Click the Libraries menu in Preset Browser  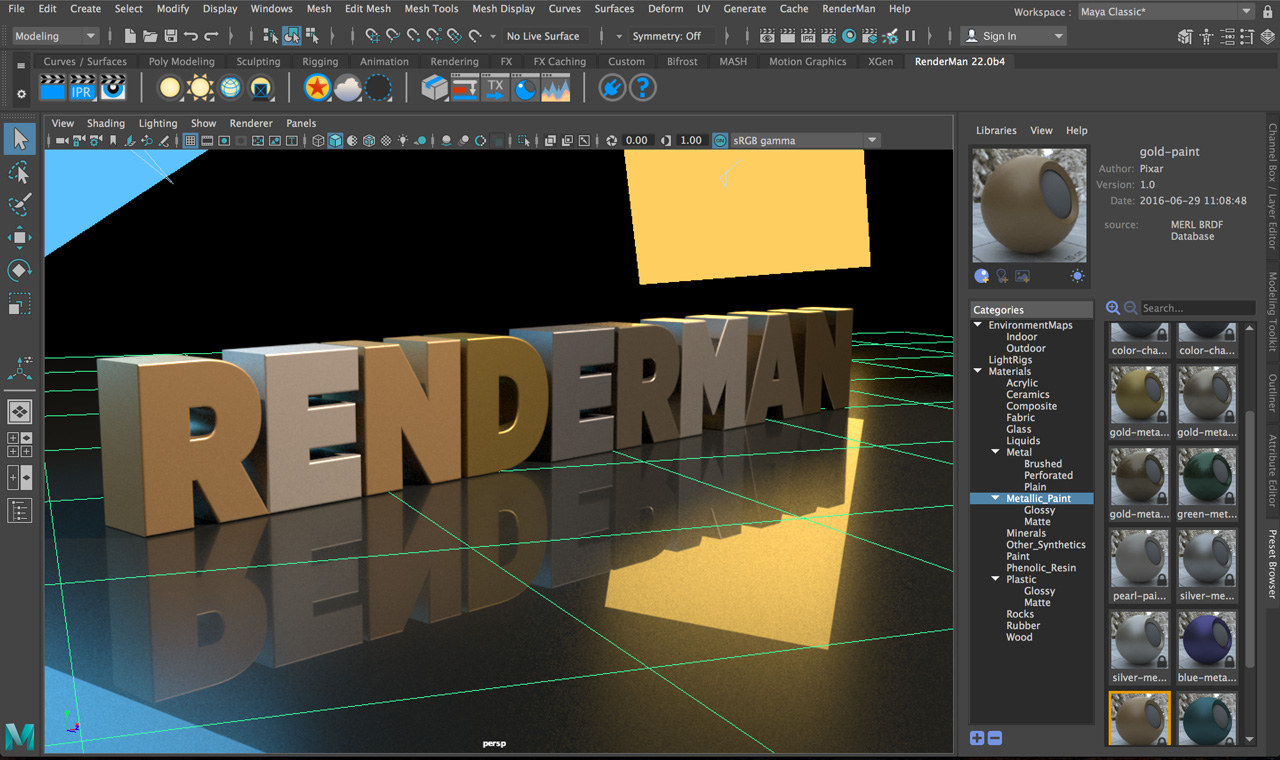(995, 131)
